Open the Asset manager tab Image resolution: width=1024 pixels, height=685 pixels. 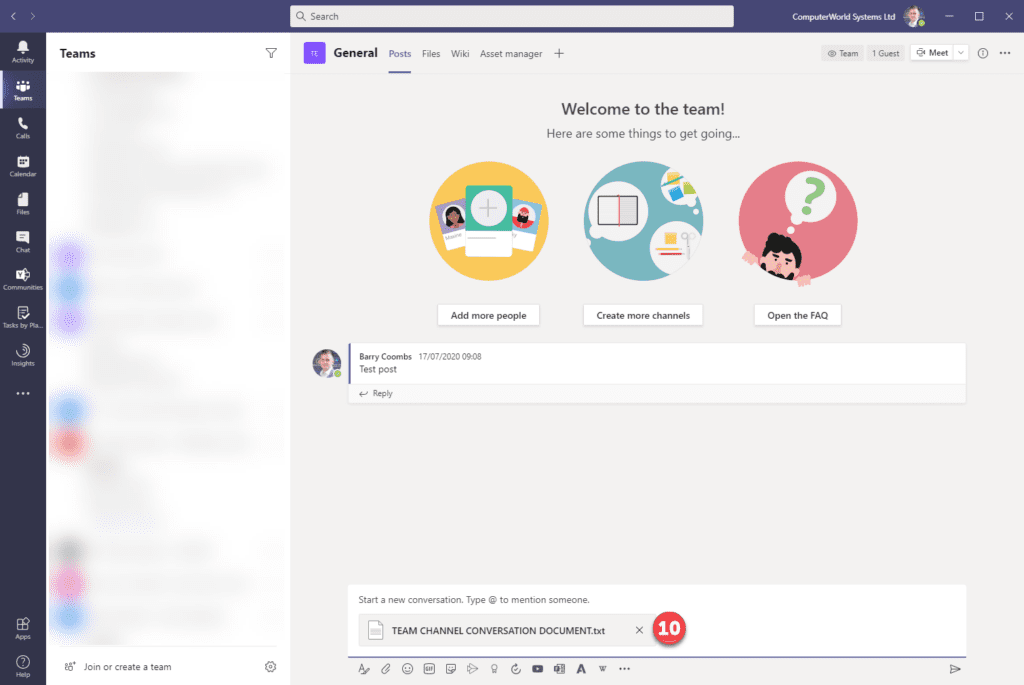511,54
